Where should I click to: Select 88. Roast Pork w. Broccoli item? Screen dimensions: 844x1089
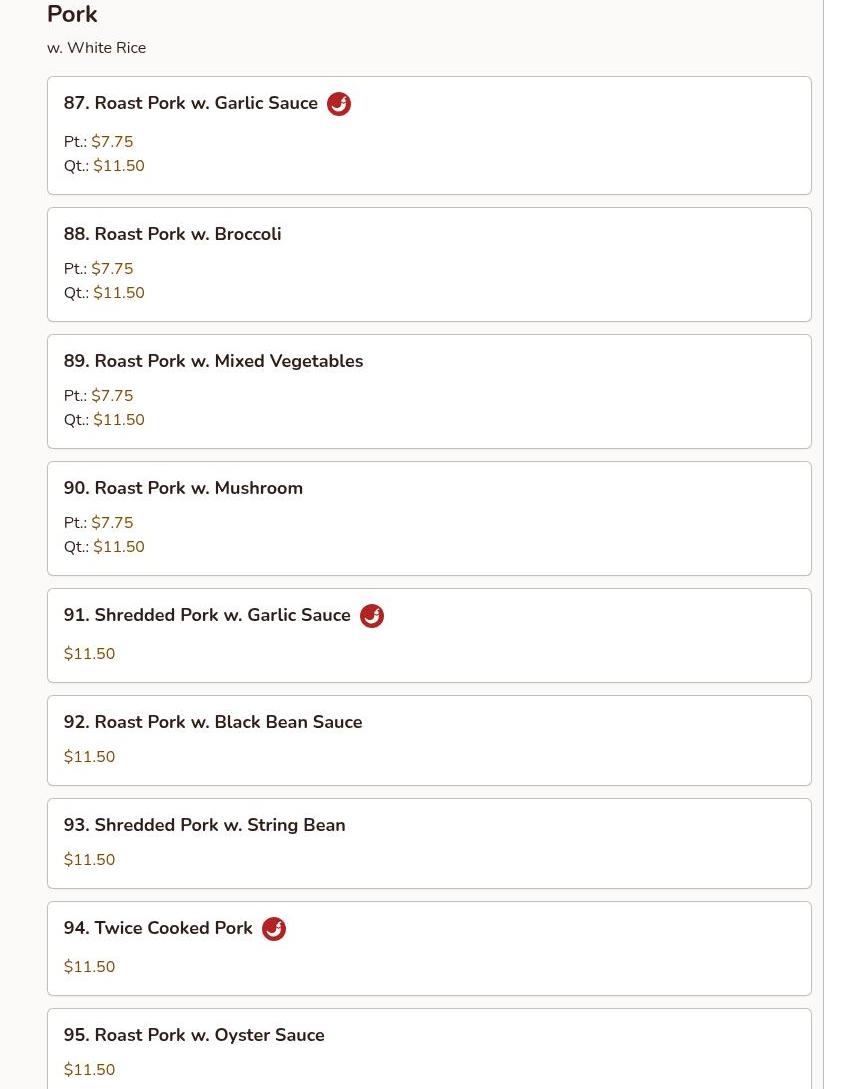pos(173,234)
